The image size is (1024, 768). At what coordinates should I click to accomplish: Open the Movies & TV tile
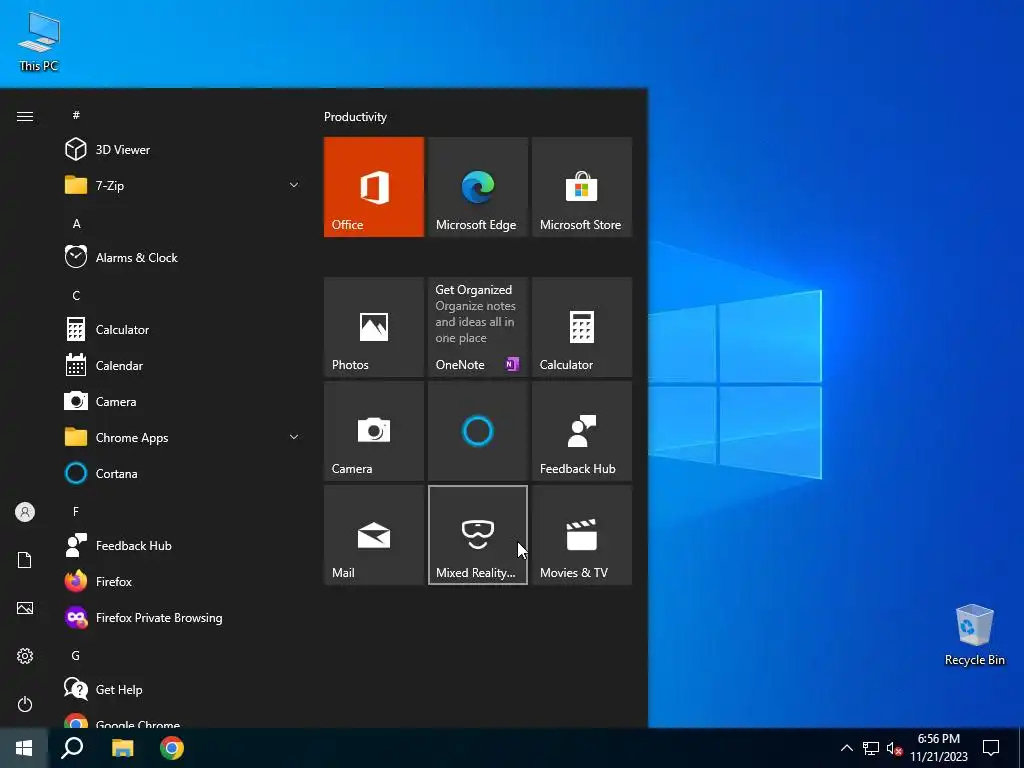(582, 535)
